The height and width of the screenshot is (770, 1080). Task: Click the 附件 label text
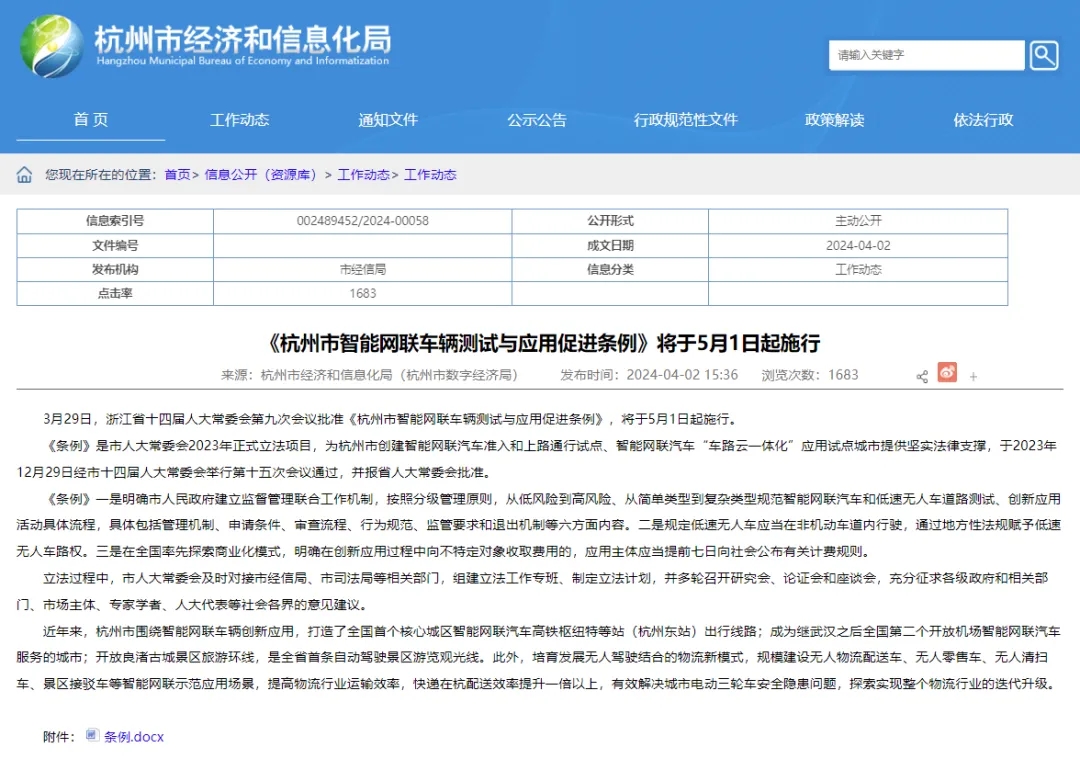tap(59, 737)
